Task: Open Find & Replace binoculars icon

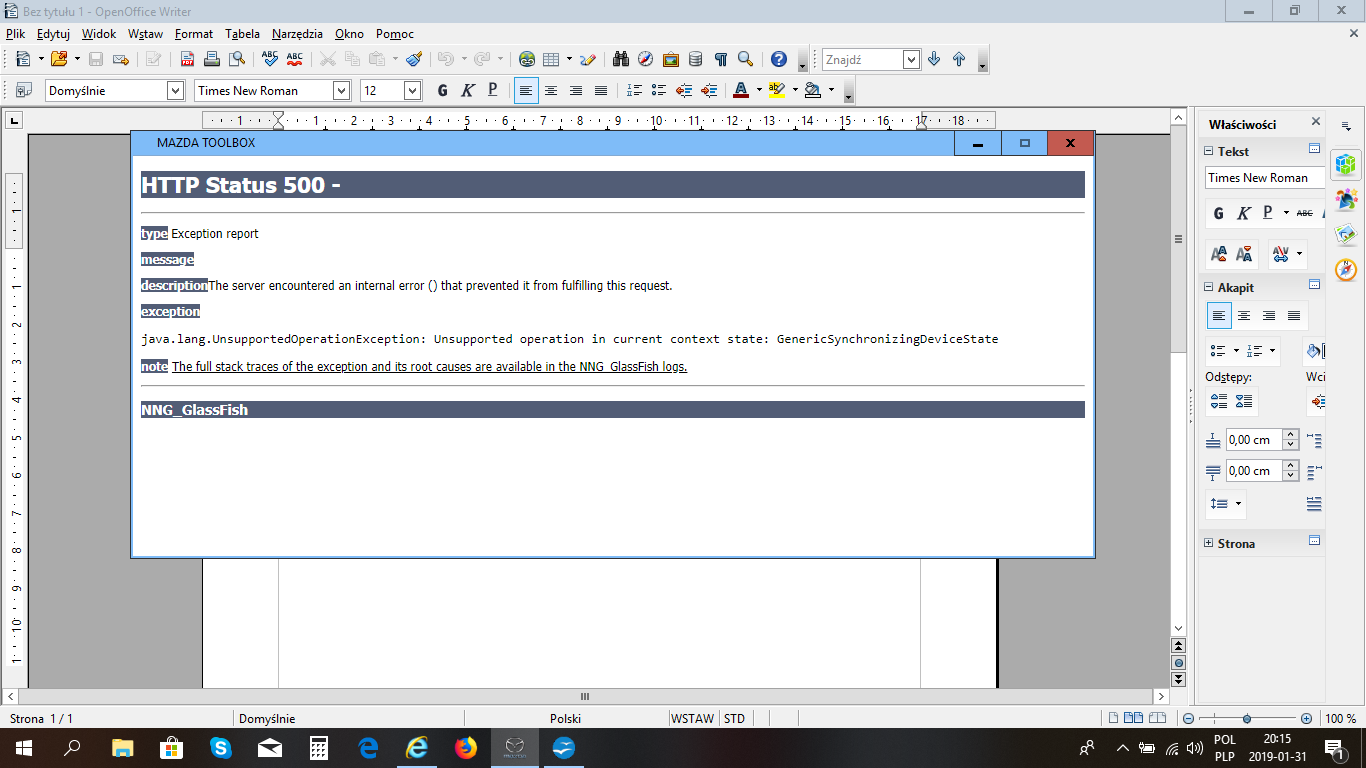Action: (x=620, y=59)
